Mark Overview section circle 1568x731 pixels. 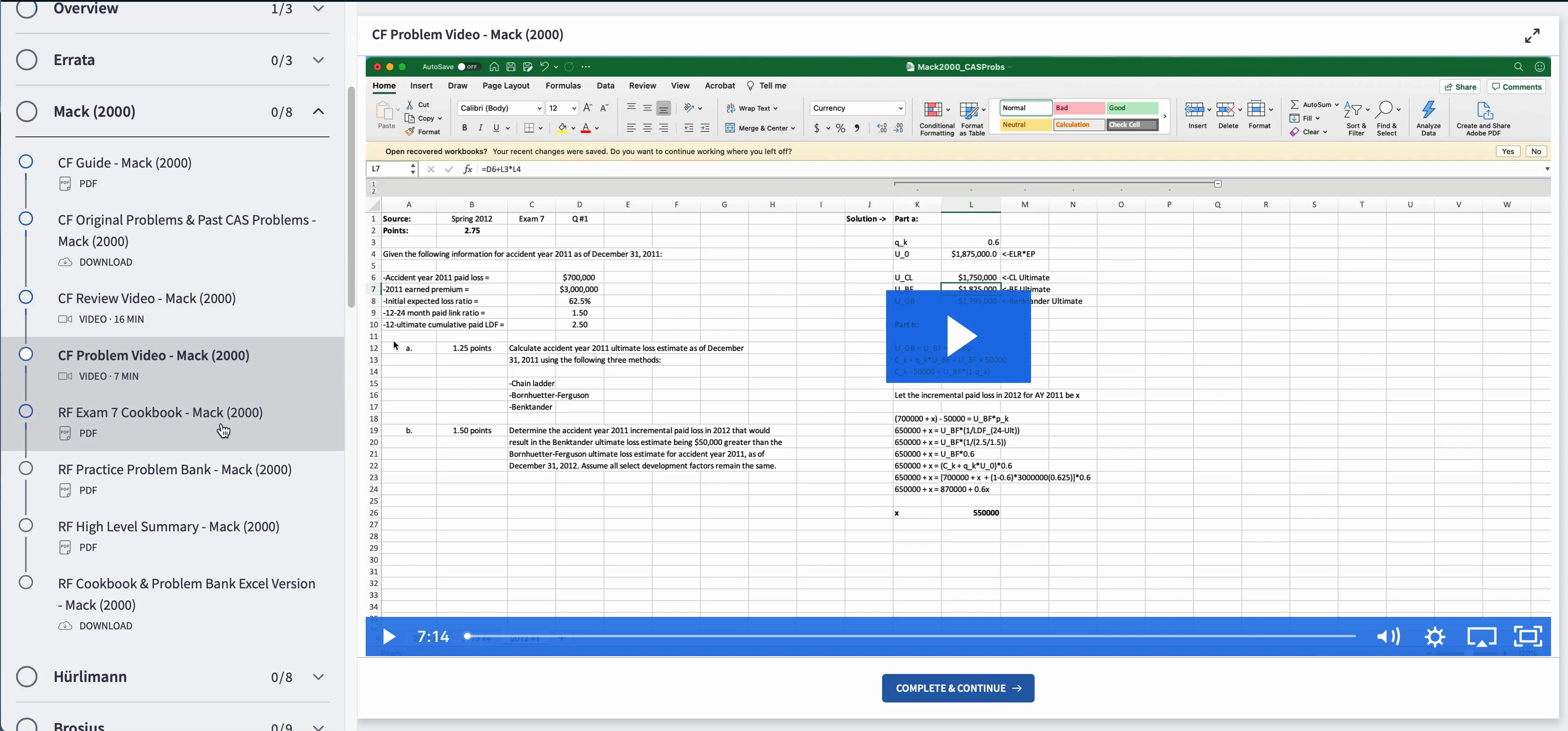27,8
